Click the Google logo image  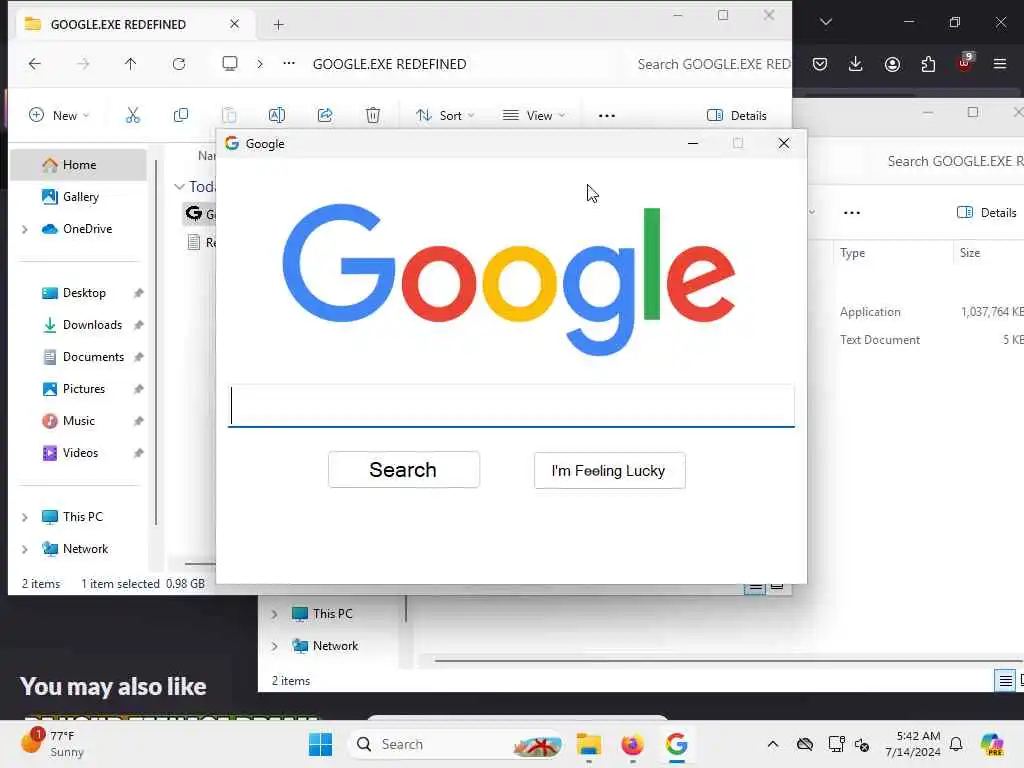[509, 281]
